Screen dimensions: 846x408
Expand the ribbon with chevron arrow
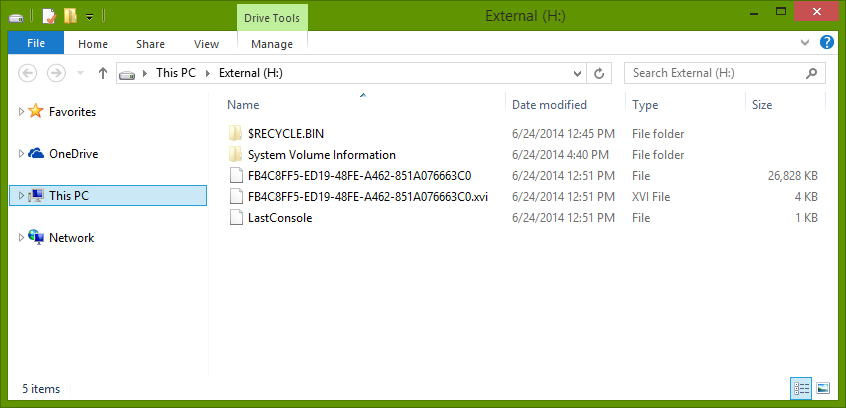click(x=805, y=43)
